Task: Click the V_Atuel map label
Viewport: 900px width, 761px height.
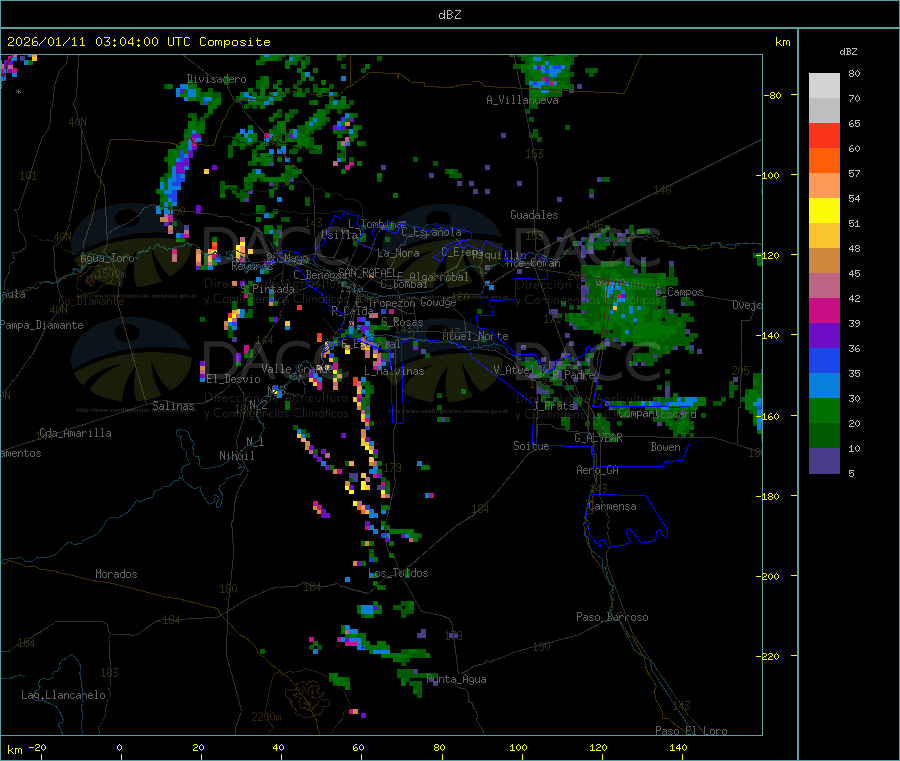Action: point(514,370)
